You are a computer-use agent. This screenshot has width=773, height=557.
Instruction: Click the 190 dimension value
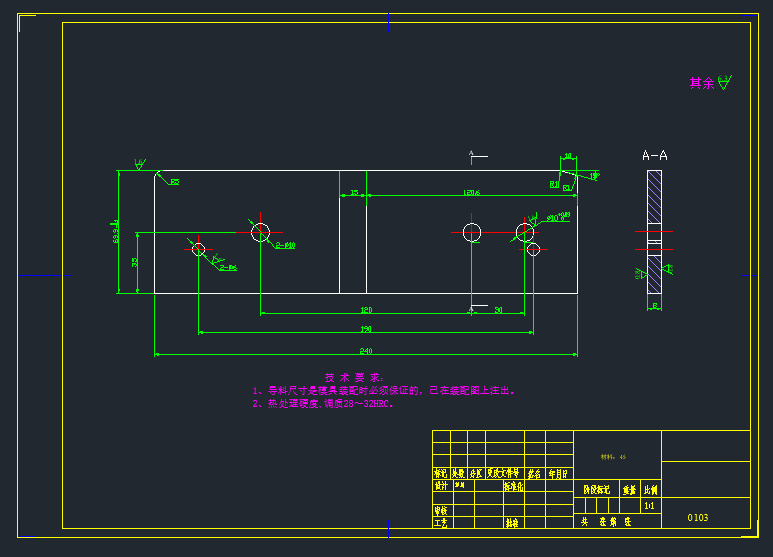coord(366,329)
